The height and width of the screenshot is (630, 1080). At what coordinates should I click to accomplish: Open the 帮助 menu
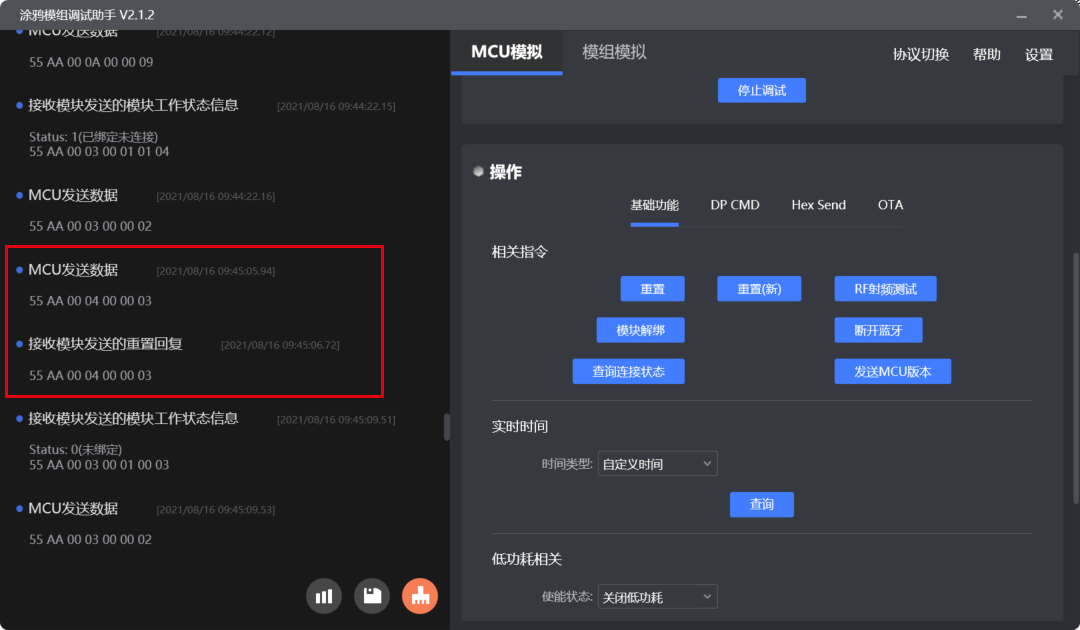pyautogui.click(x=987, y=54)
